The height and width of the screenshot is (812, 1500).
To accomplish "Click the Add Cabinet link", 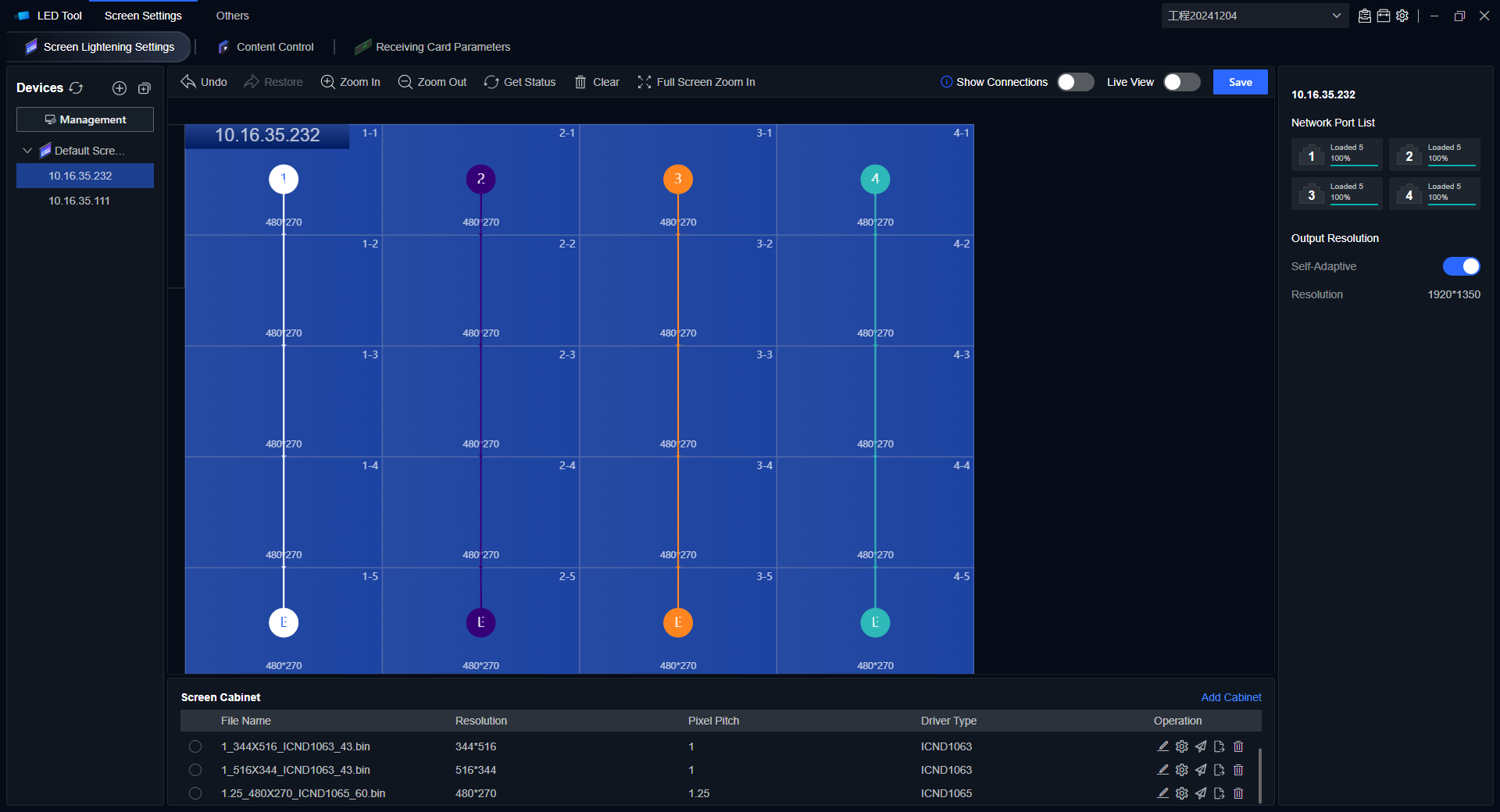I will [x=1230, y=697].
